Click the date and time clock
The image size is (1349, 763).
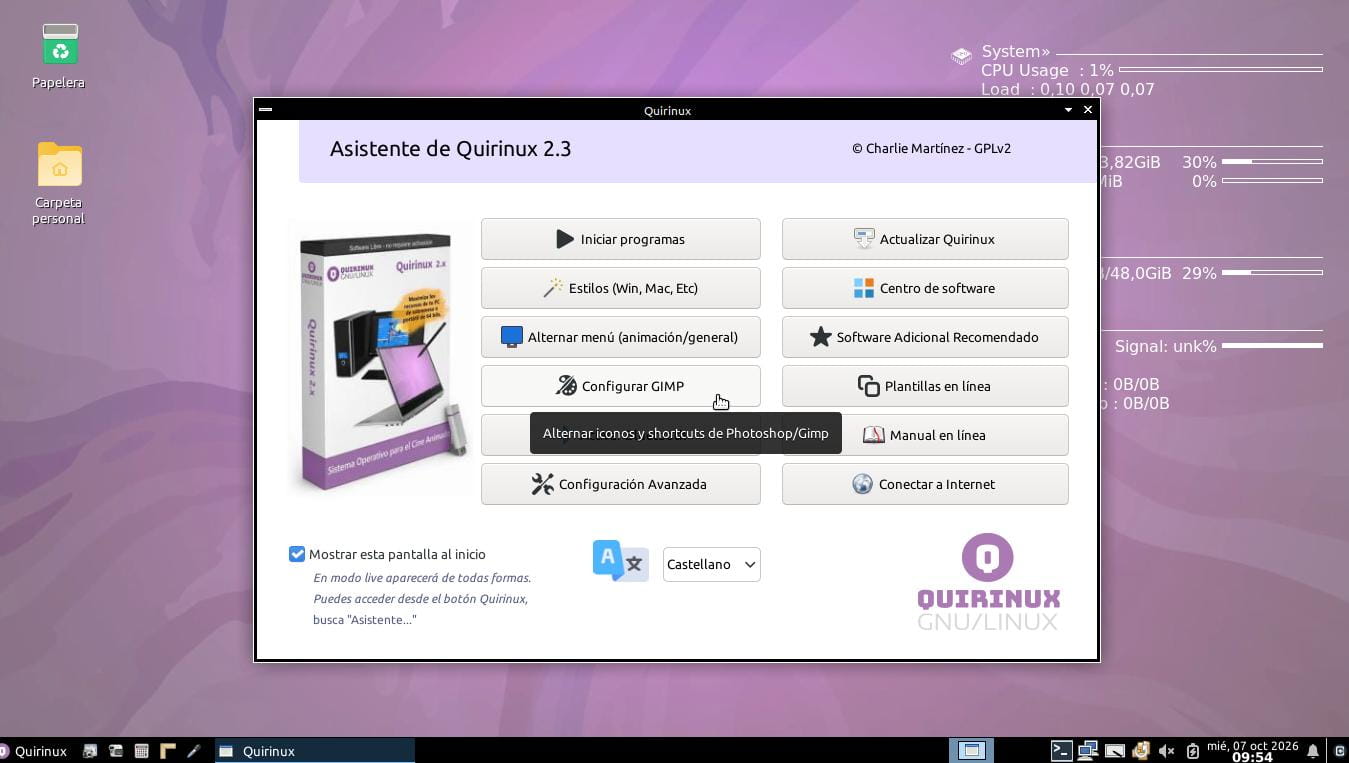pyautogui.click(x=1252, y=751)
